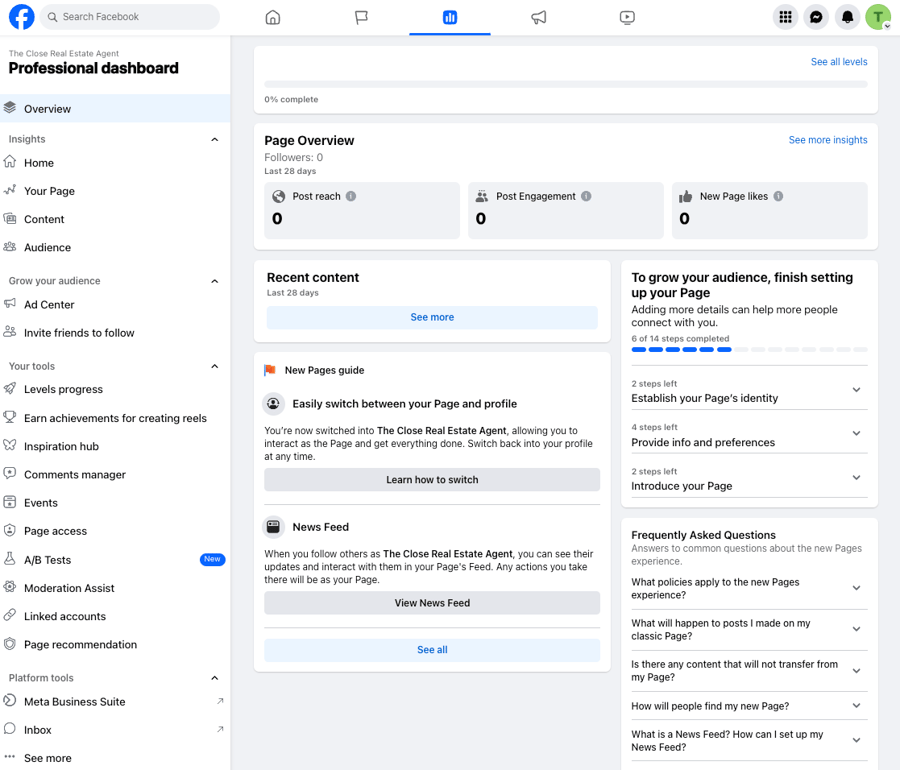Collapse the Insights section in sidebar

point(214,139)
